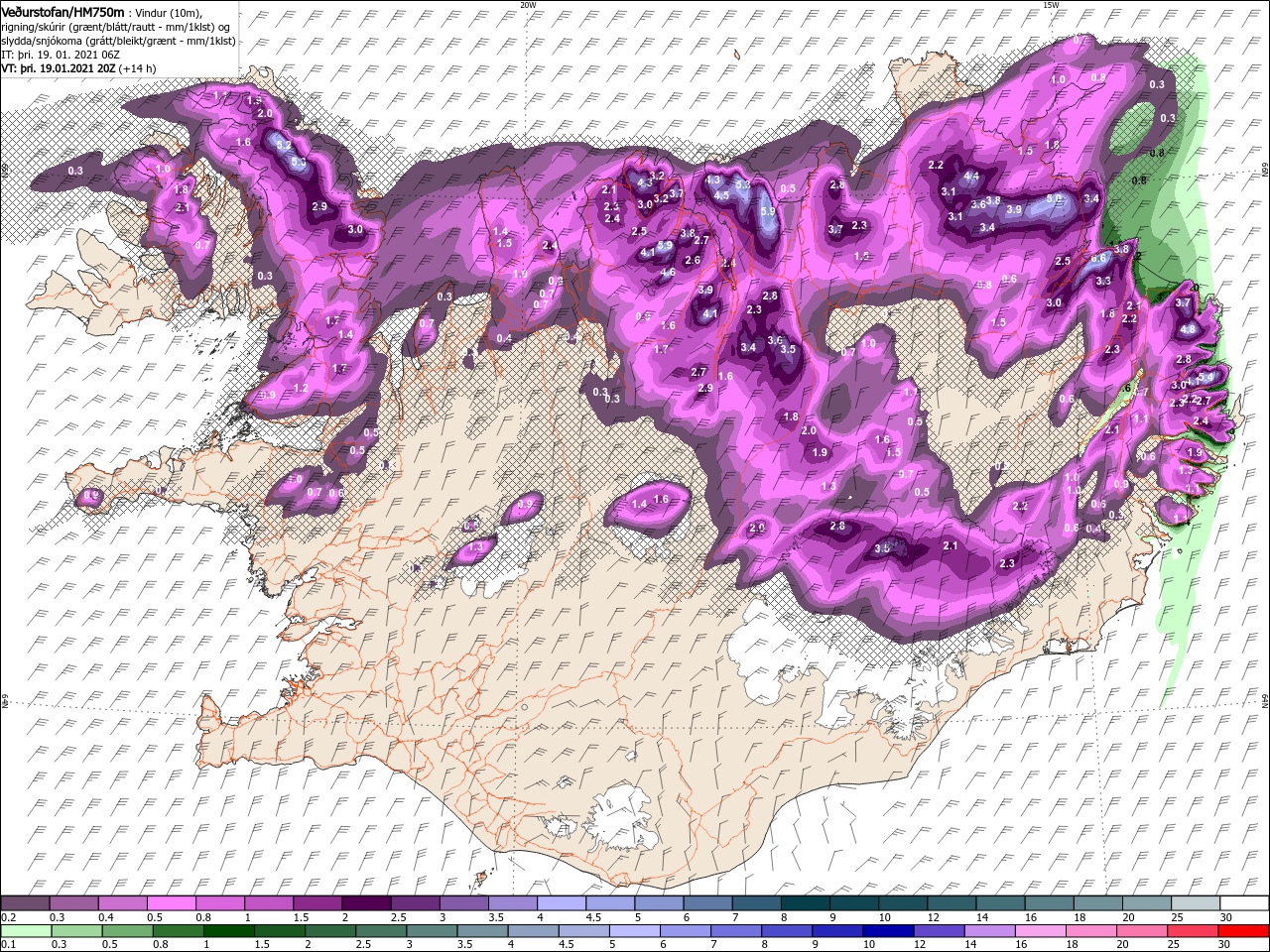The height and width of the screenshot is (952, 1270).
Task: Click the Veðurstofan/HM750m title text
Action: tap(63, 11)
